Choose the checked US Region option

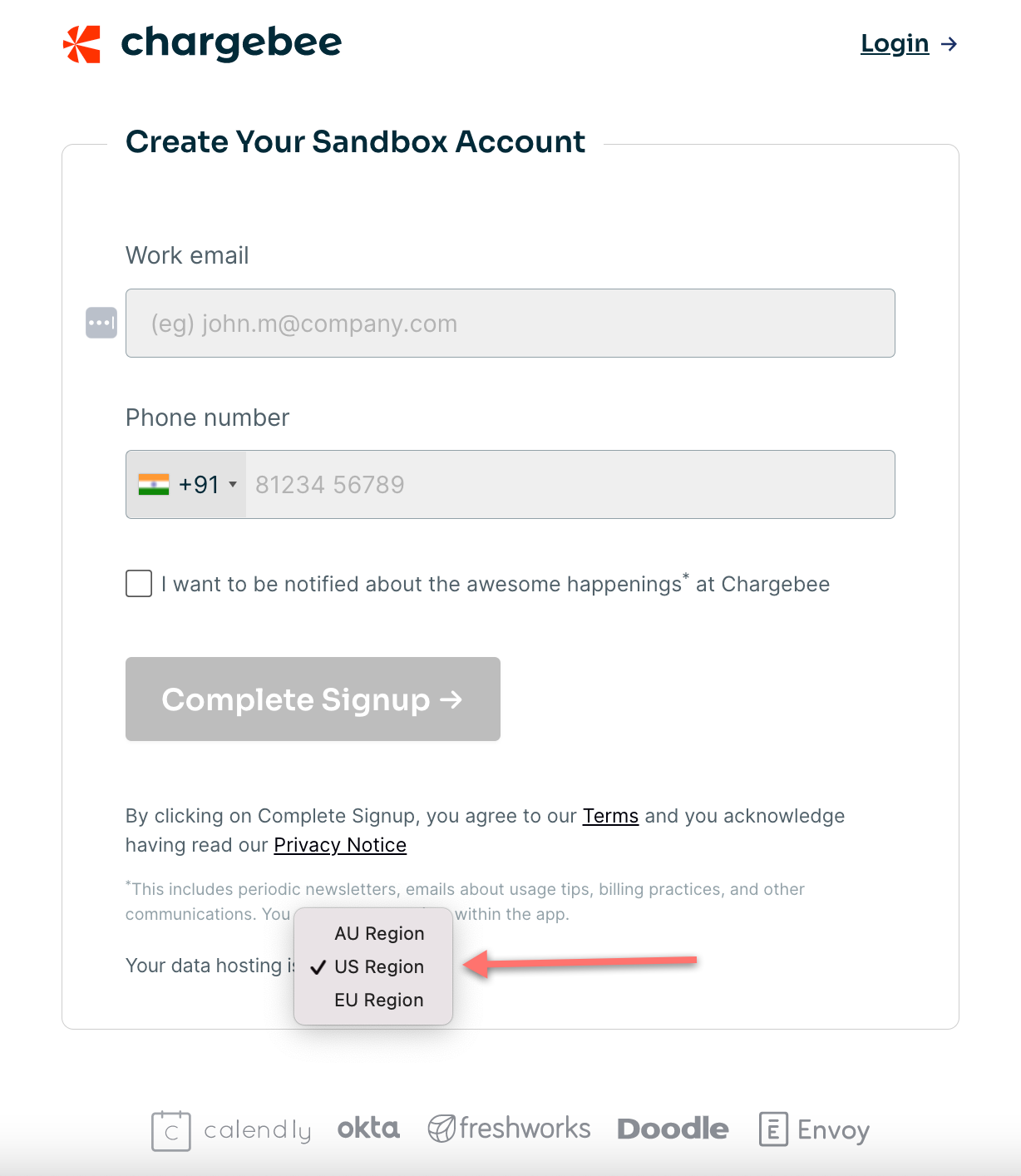[x=379, y=966]
